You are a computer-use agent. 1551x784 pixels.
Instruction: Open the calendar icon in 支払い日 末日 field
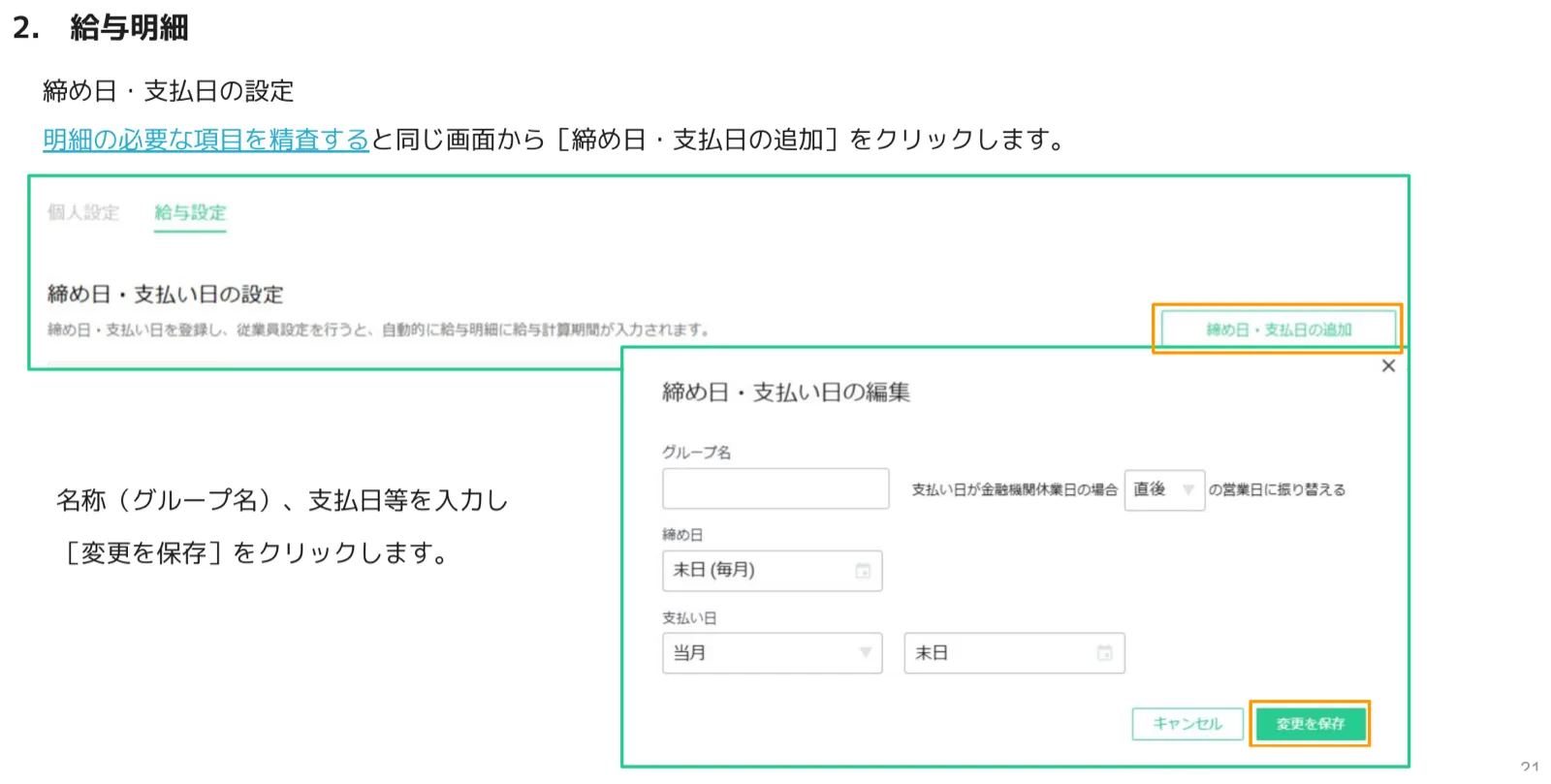coord(1104,653)
